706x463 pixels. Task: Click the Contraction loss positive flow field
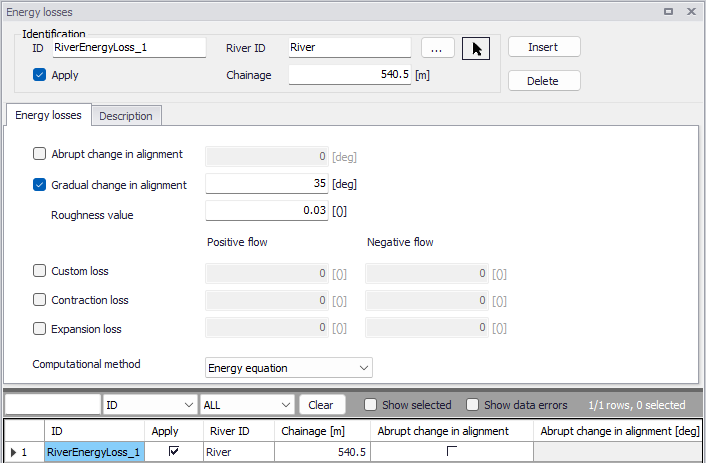[x=267, y=301]
